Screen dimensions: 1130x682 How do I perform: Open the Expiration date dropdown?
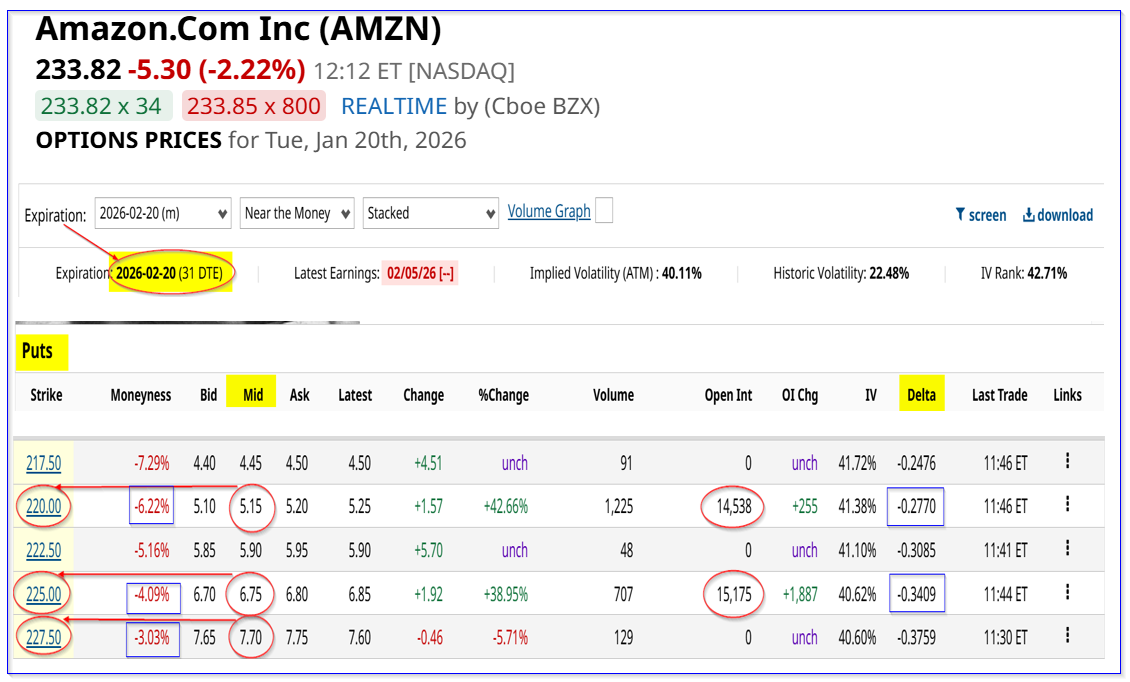[164, 213]
